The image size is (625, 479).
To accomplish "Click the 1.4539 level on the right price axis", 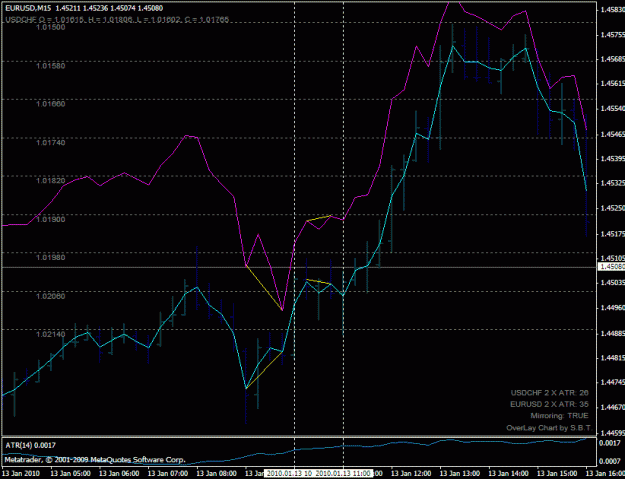I will pyautogui.click(x=612, y=159).
